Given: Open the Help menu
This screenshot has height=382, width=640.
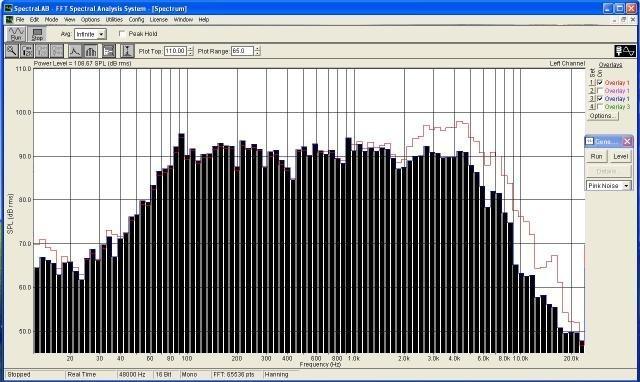Looking at the screenshot, I should tap(204, 20).
